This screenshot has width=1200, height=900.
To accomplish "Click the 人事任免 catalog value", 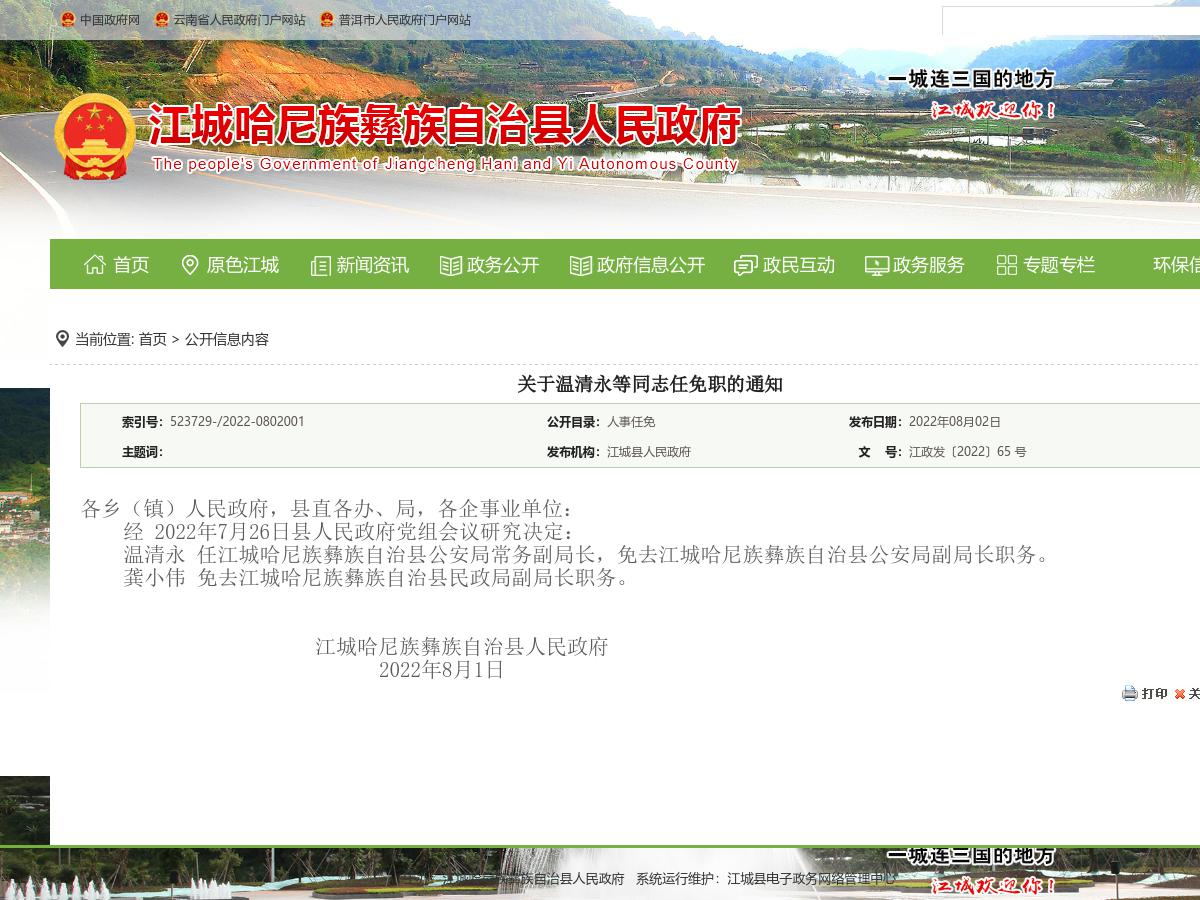I will 631,422.
